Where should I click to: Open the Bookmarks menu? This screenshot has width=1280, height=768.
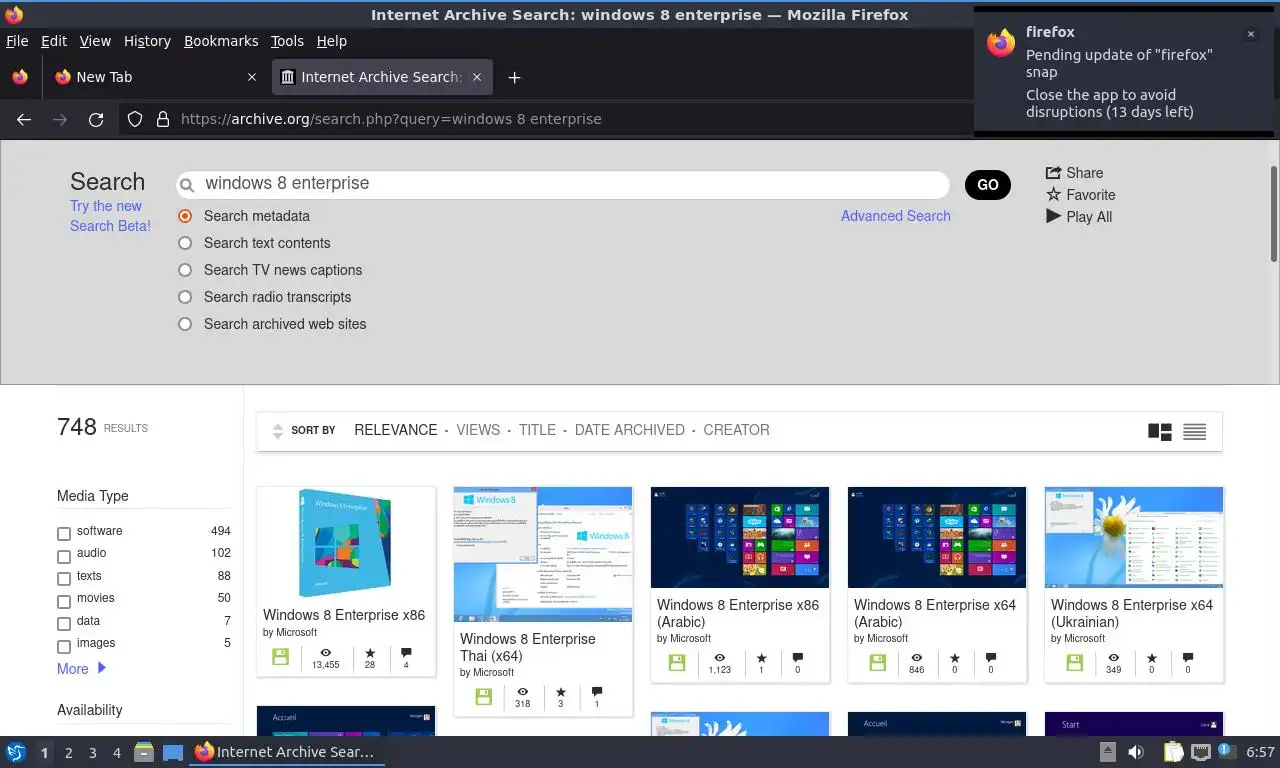[221, 41]
